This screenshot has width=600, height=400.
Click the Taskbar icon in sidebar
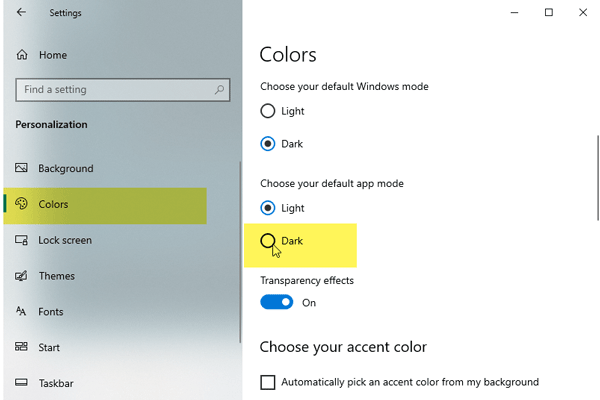click(x=22, y=383)
